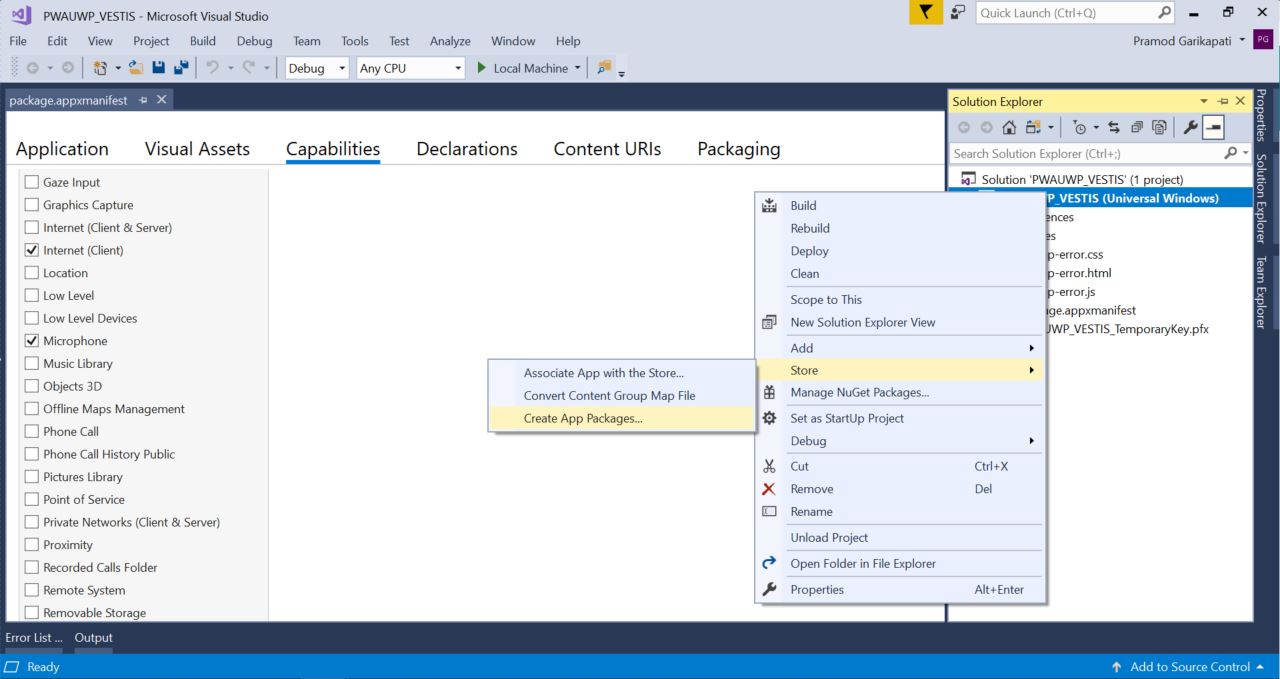
Task: Check the Music Library capability
Action: 31,363
